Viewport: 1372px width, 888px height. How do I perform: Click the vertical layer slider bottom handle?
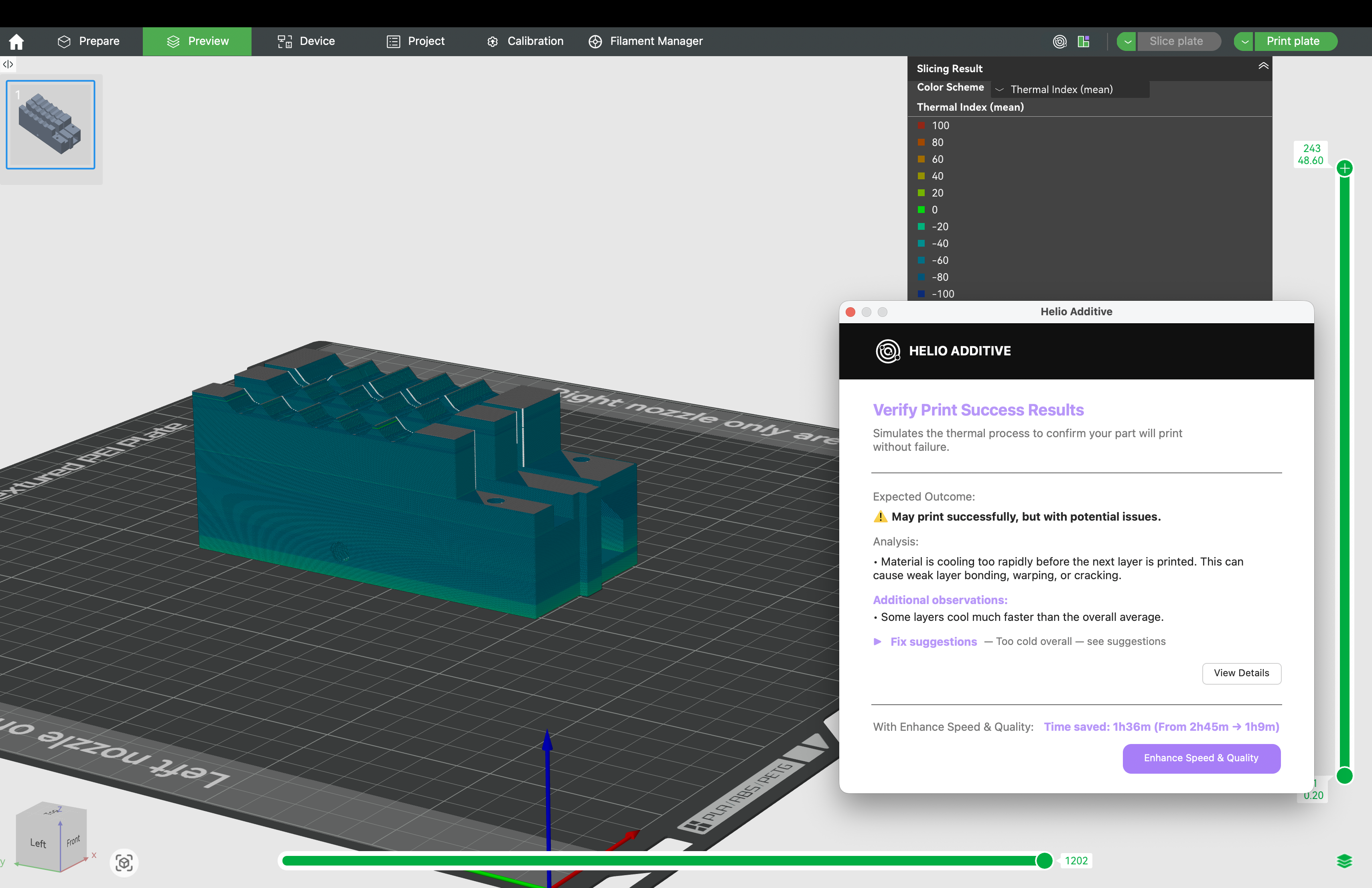1344,776
